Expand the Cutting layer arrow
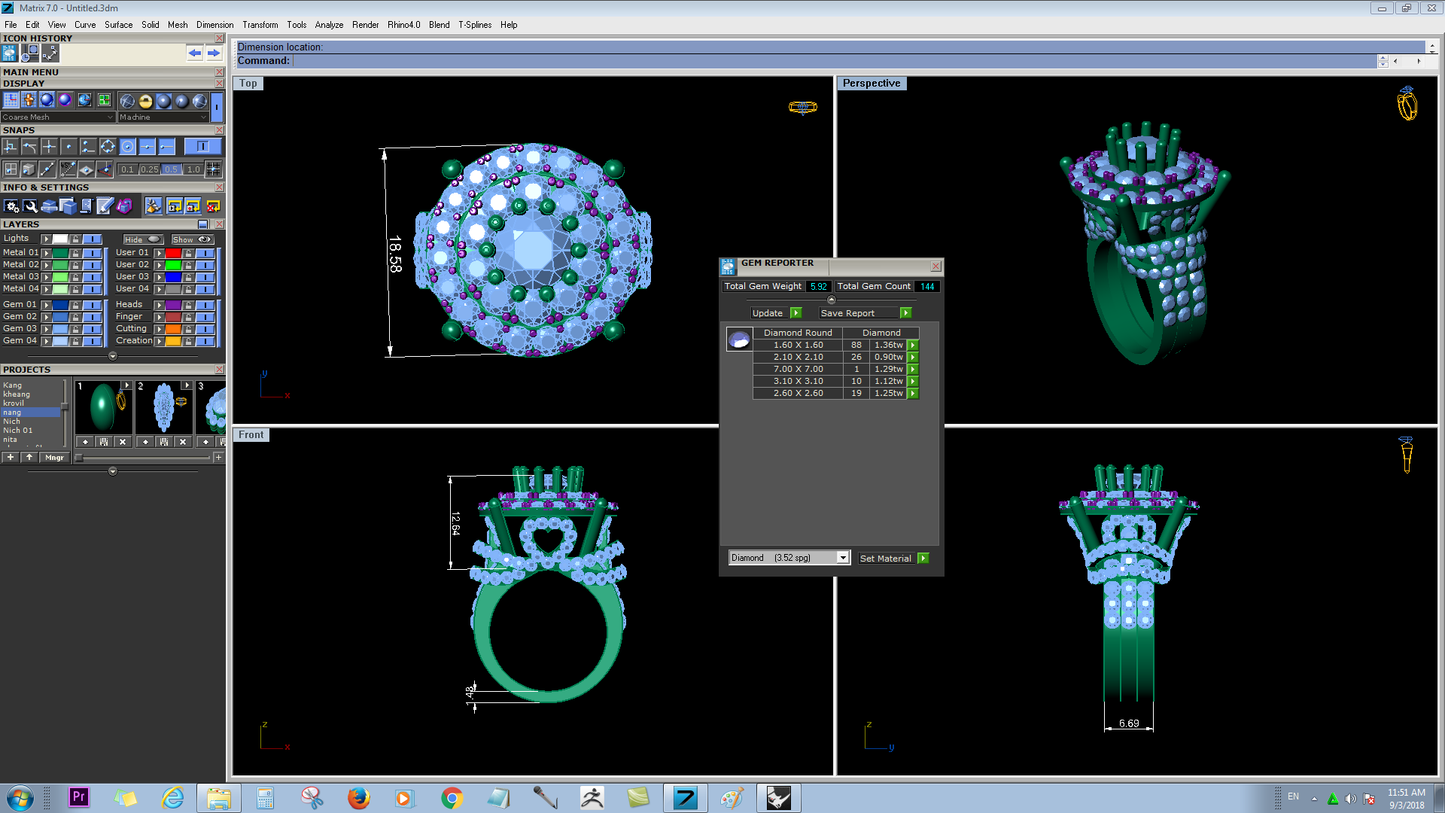The height and width of the screenshot is (813, 1445). click(159, 329)
